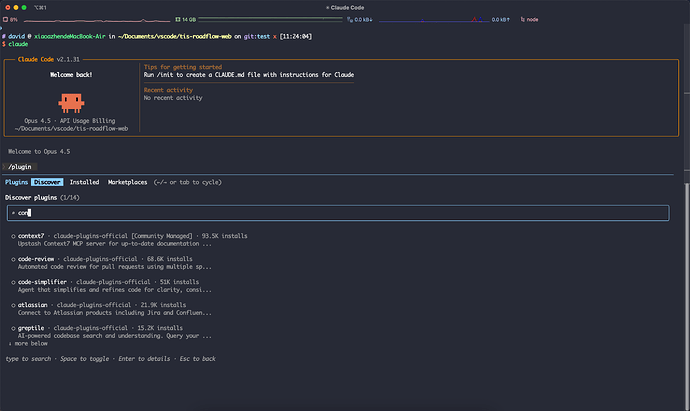The width and height of the screenshot is (690, 411).
Task: Click the network upload 0.0 kB indicator
Action: click(x=501, y=20)
